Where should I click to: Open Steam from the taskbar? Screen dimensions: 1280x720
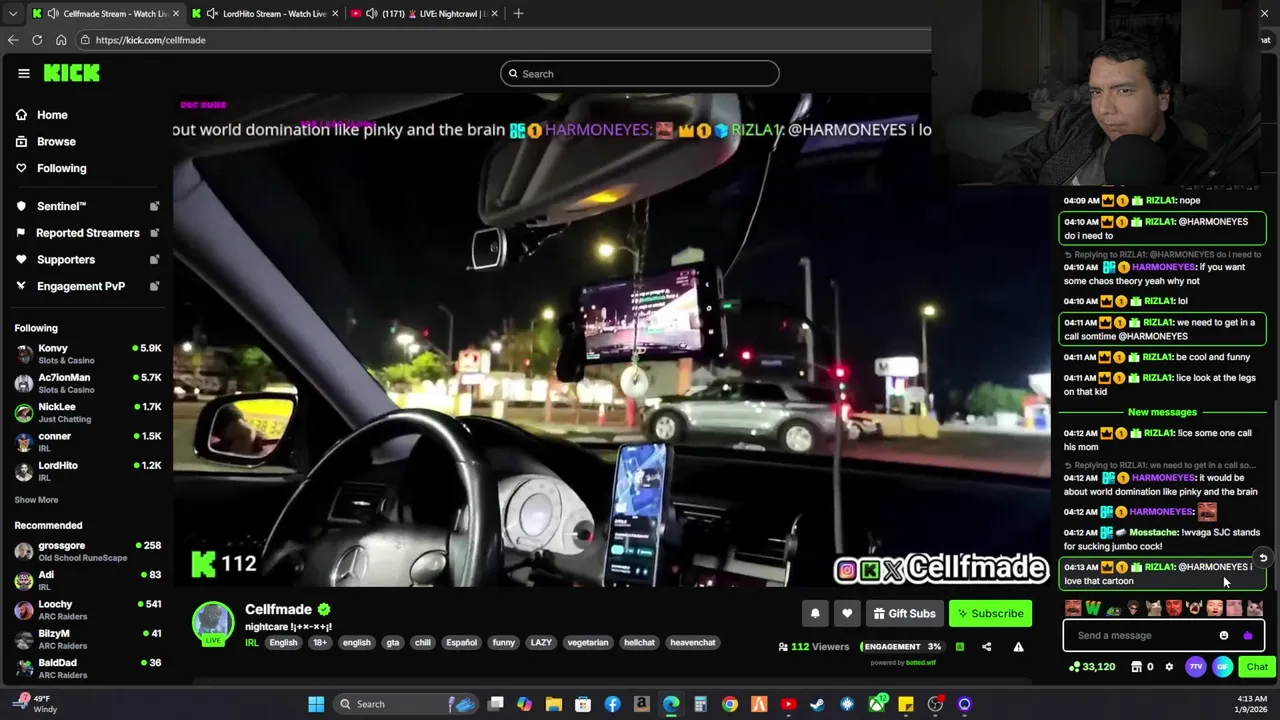point(817,704)
